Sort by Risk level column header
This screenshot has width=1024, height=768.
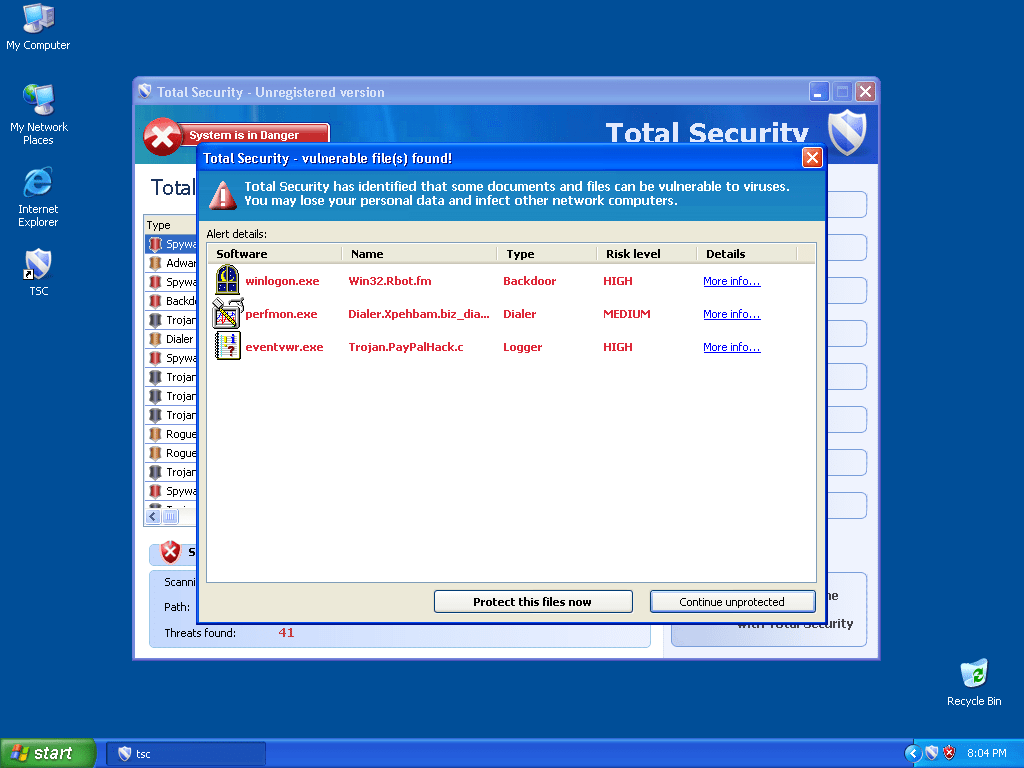647,254
